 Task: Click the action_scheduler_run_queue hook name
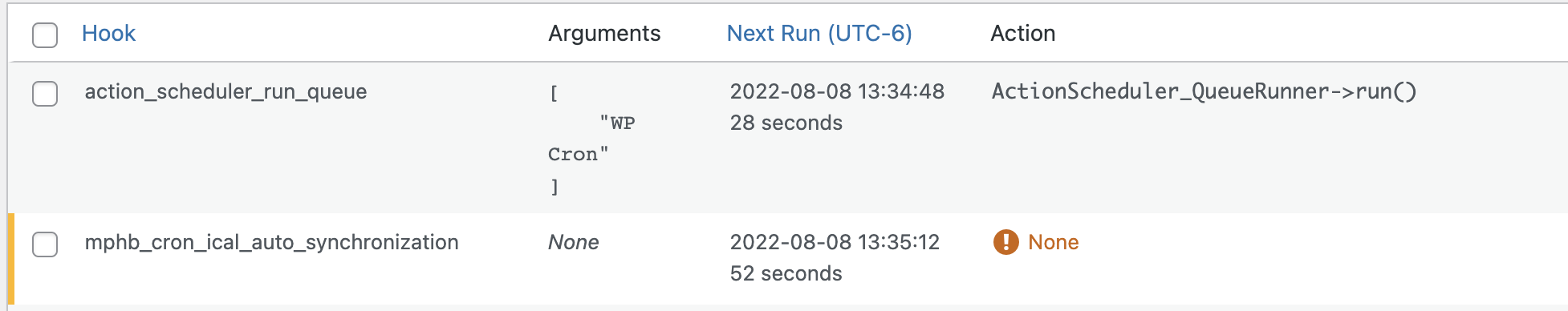(x=225, y=91)
